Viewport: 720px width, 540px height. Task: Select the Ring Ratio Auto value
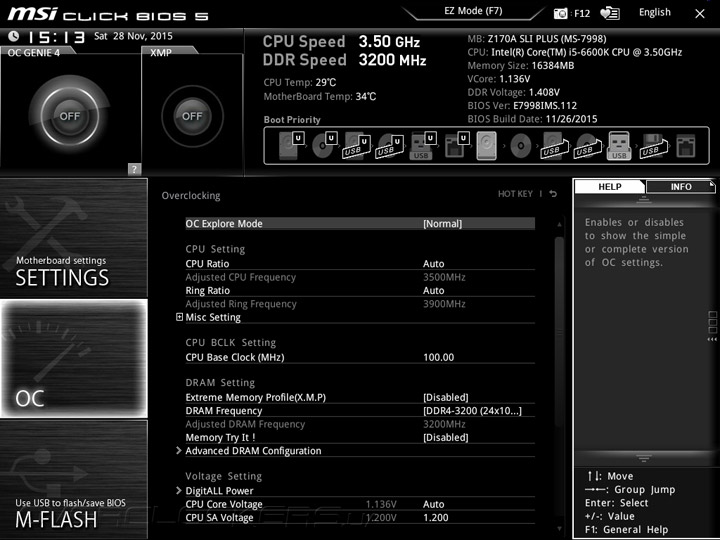click(x=433, y=290)
